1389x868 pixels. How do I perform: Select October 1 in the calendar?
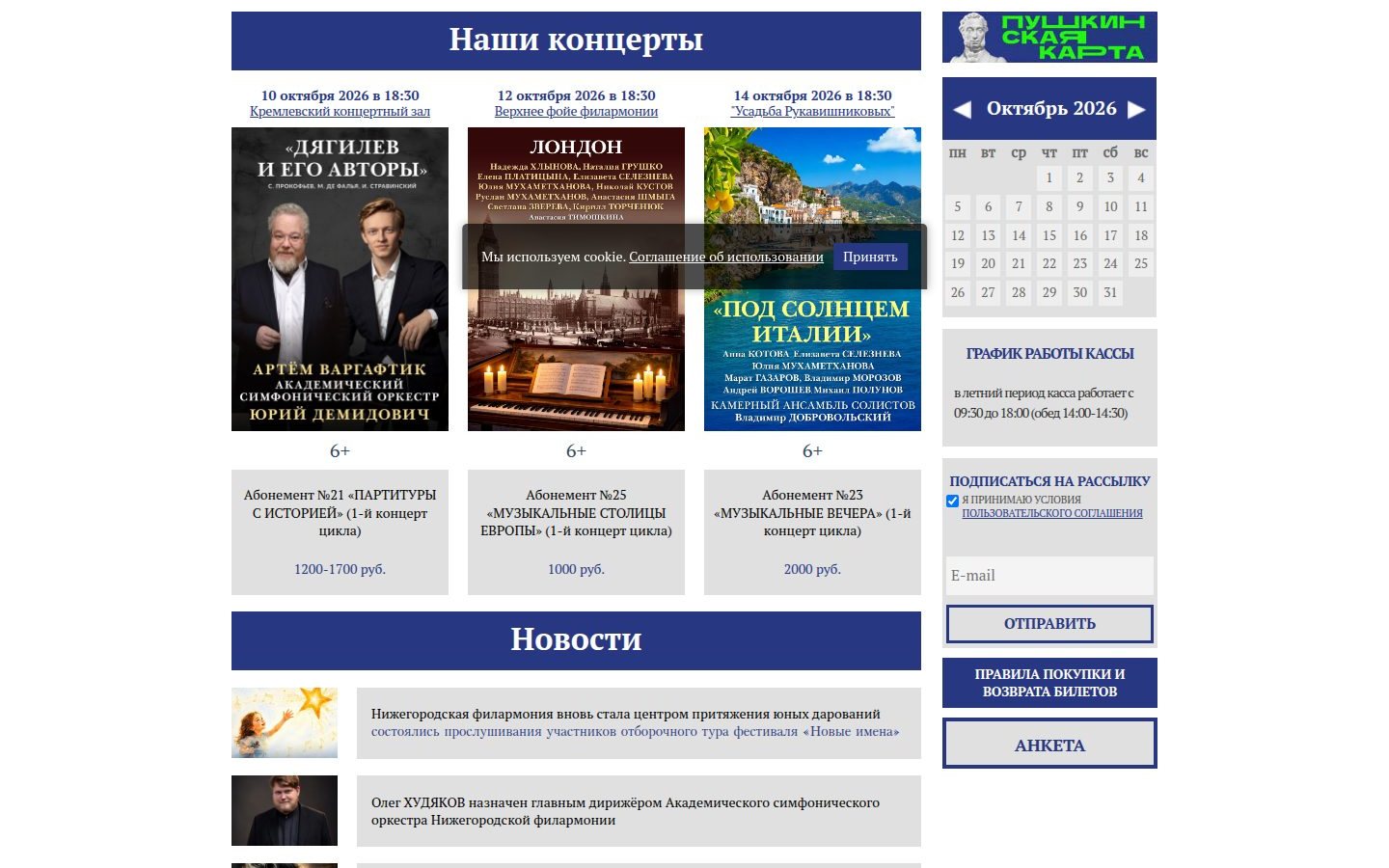(1049, 177)
